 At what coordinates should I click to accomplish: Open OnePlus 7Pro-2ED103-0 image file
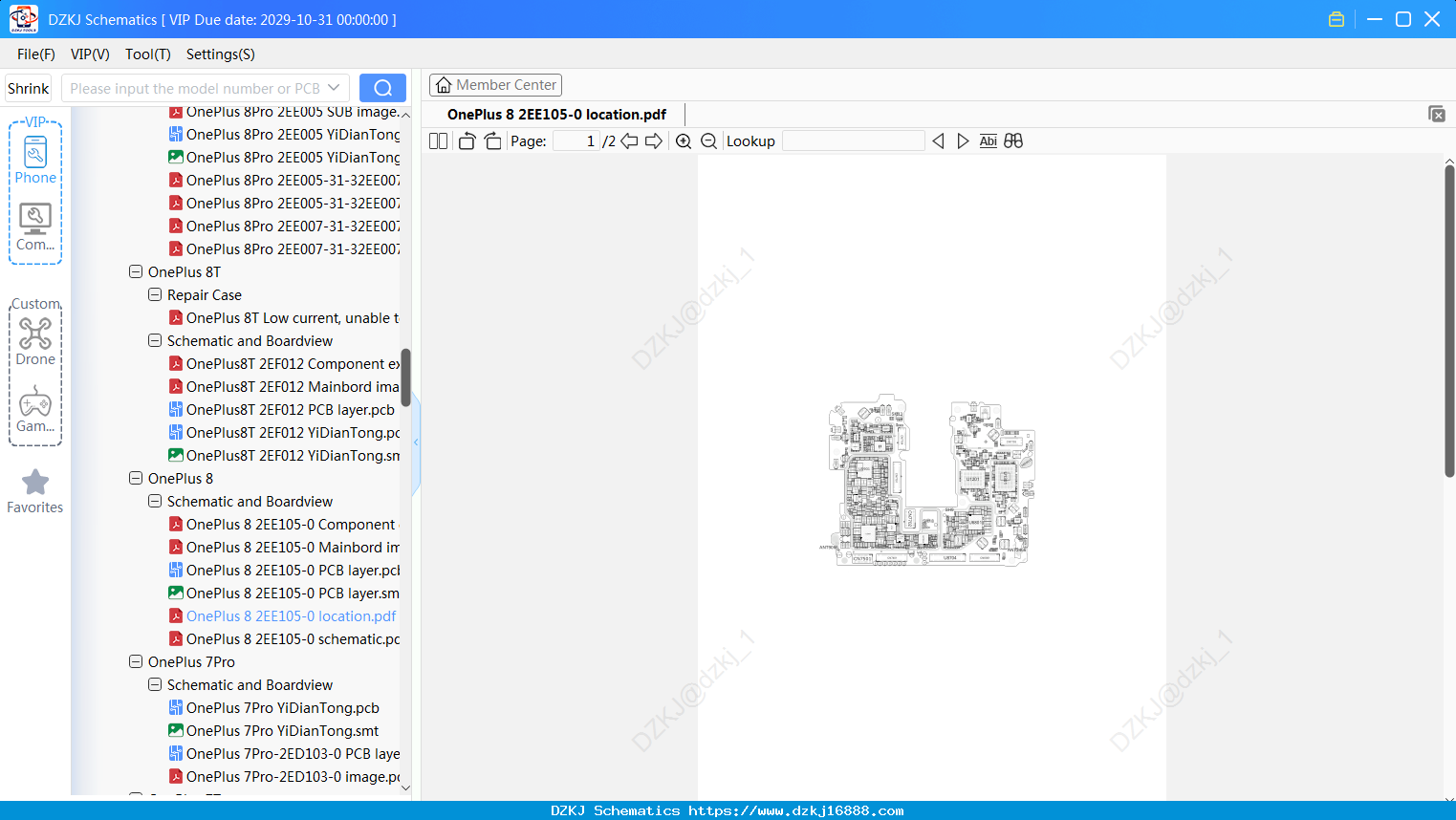(x=285, y=776)
